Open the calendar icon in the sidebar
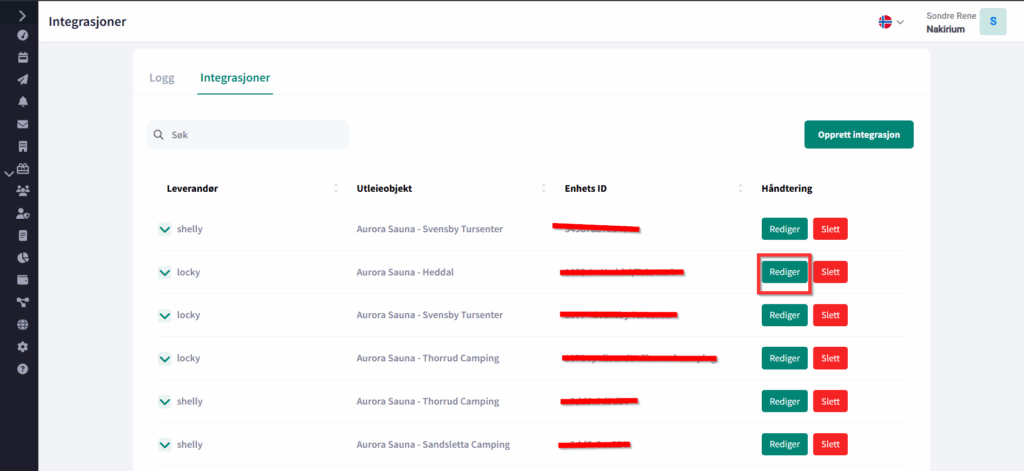Screen dimensions: 1024x471 point(22,57)
